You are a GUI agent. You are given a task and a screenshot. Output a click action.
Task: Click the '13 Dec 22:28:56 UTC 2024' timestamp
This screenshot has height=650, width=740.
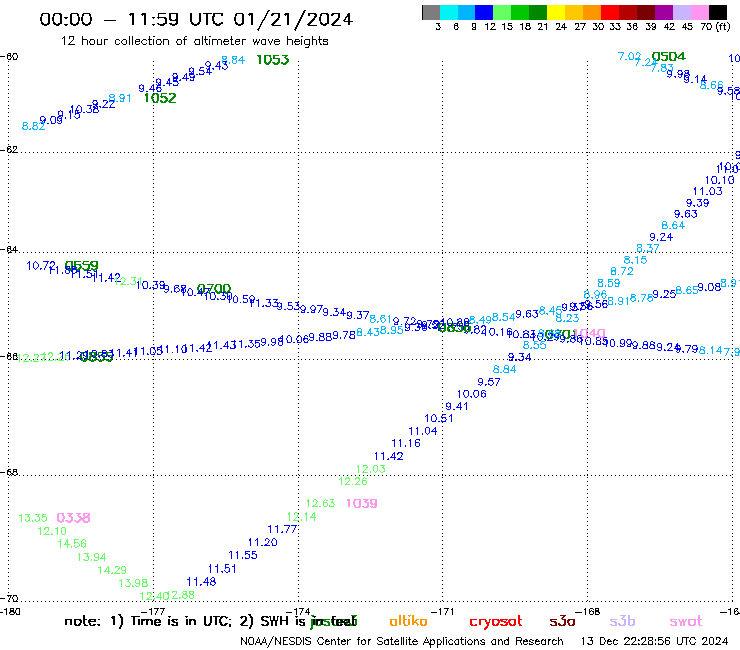654,642
